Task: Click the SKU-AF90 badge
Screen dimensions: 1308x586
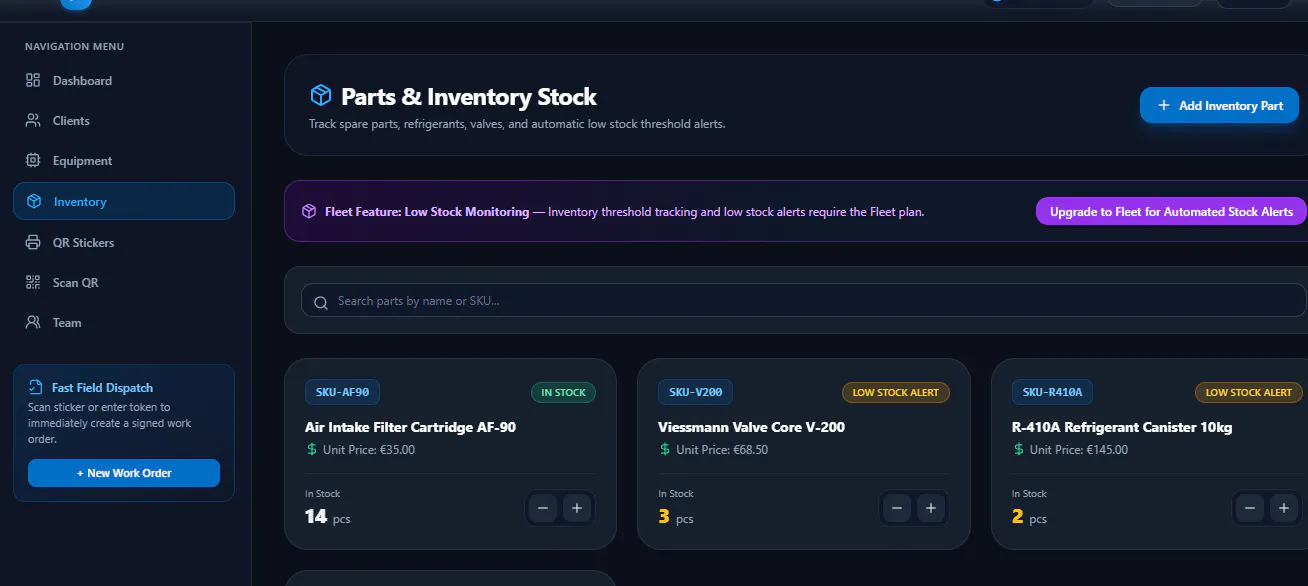Action: click(343, 392)
